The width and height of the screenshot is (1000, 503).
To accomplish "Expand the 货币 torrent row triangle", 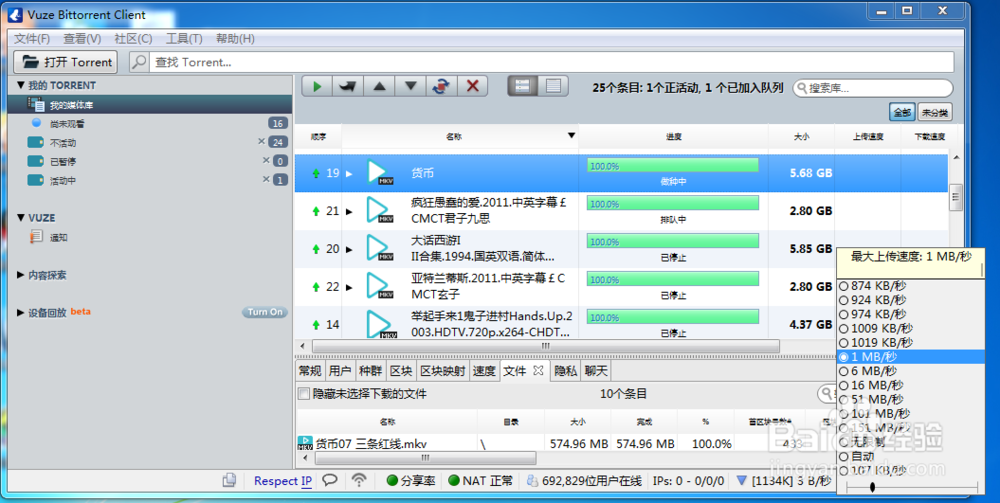I will 349,173.
